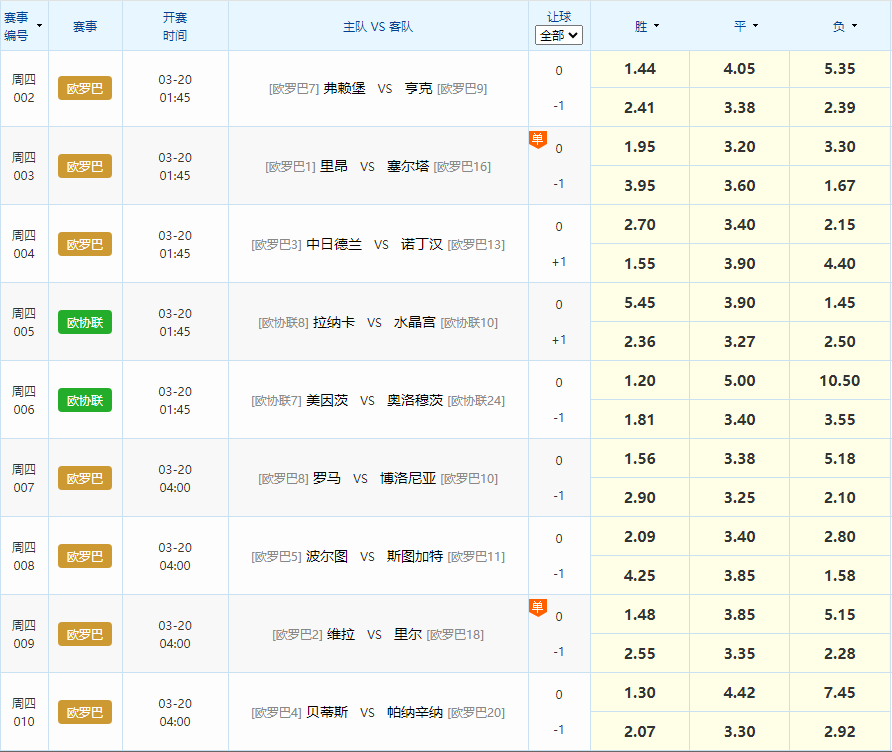The image size is (892, 752).
Task: Open home team 中日德兰 link
Action: tap(334, 244)
